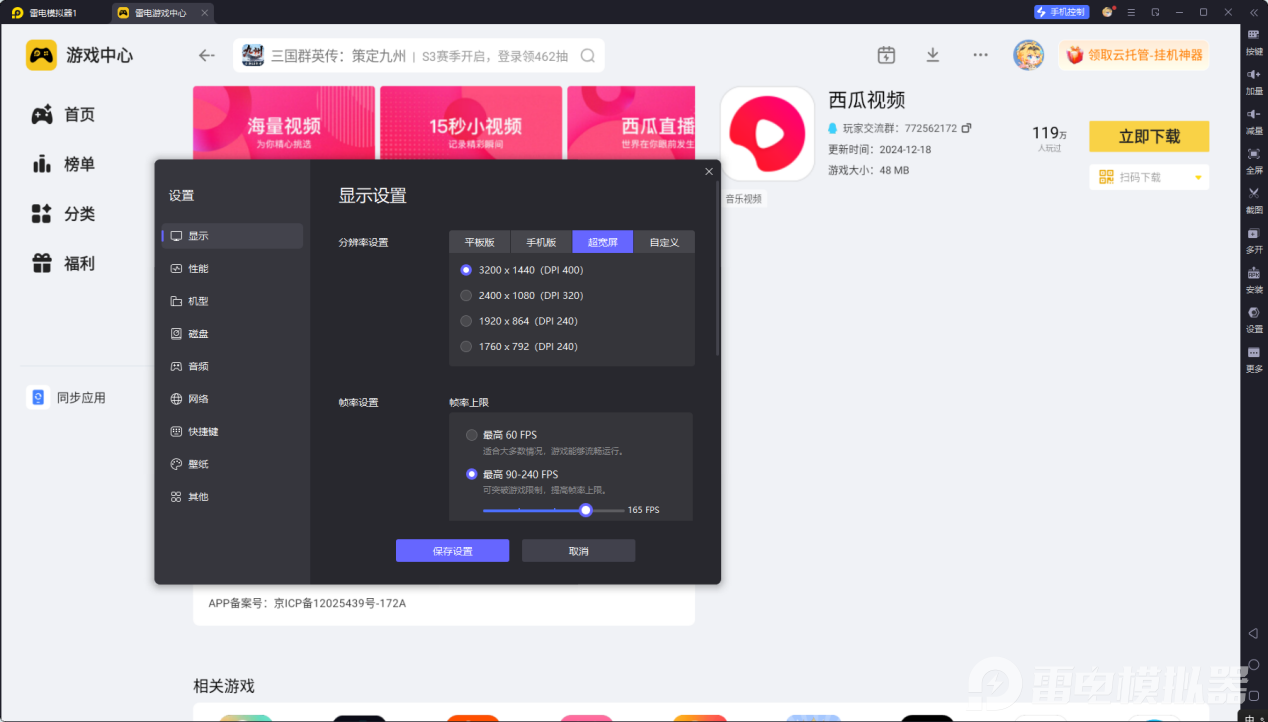Screen dimensions: 1268x722
Task: Open the anime profile avatar in game center
Action: point(1028,55)
